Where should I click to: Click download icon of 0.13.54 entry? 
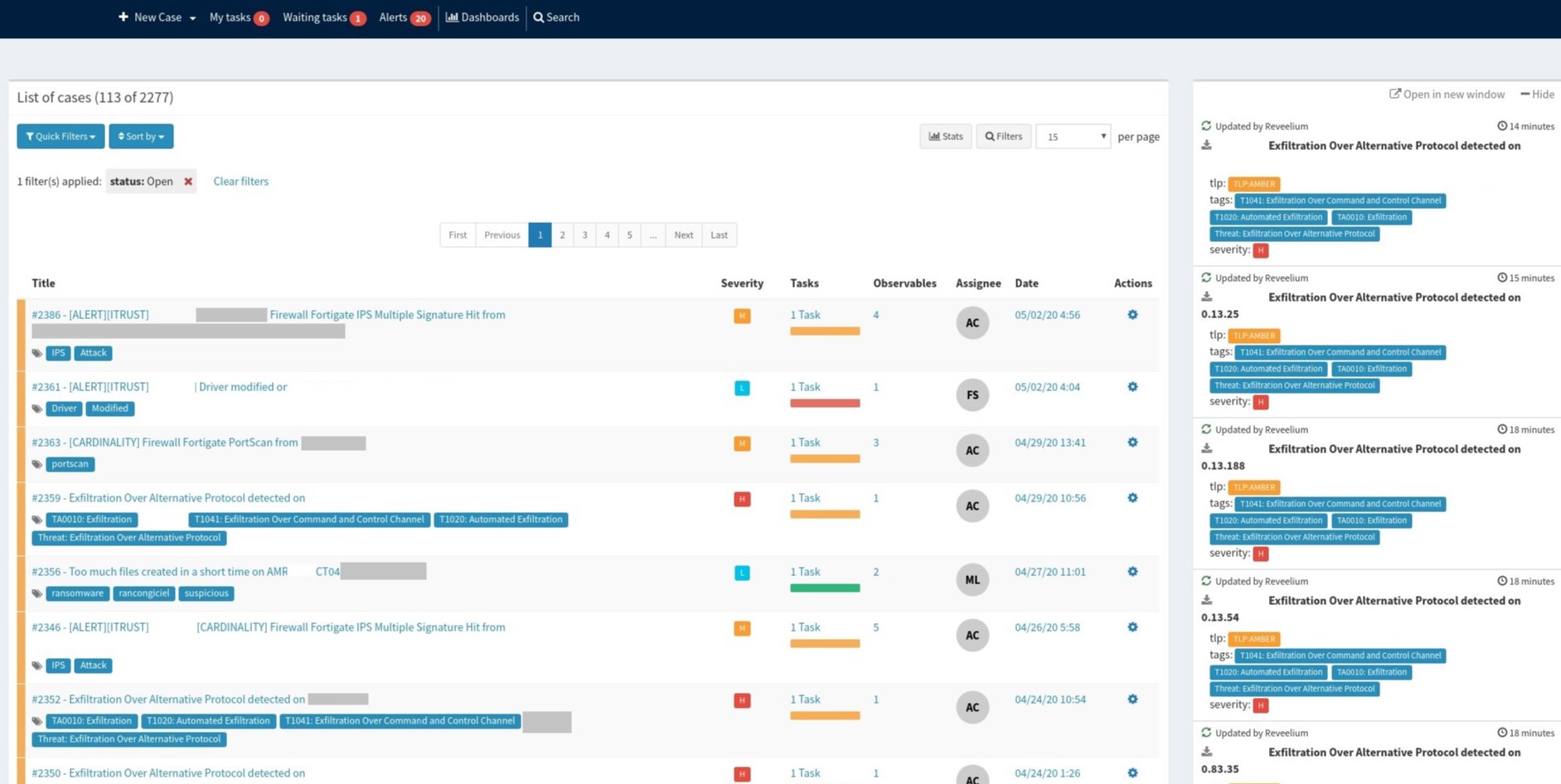[x=1206, y=600]
